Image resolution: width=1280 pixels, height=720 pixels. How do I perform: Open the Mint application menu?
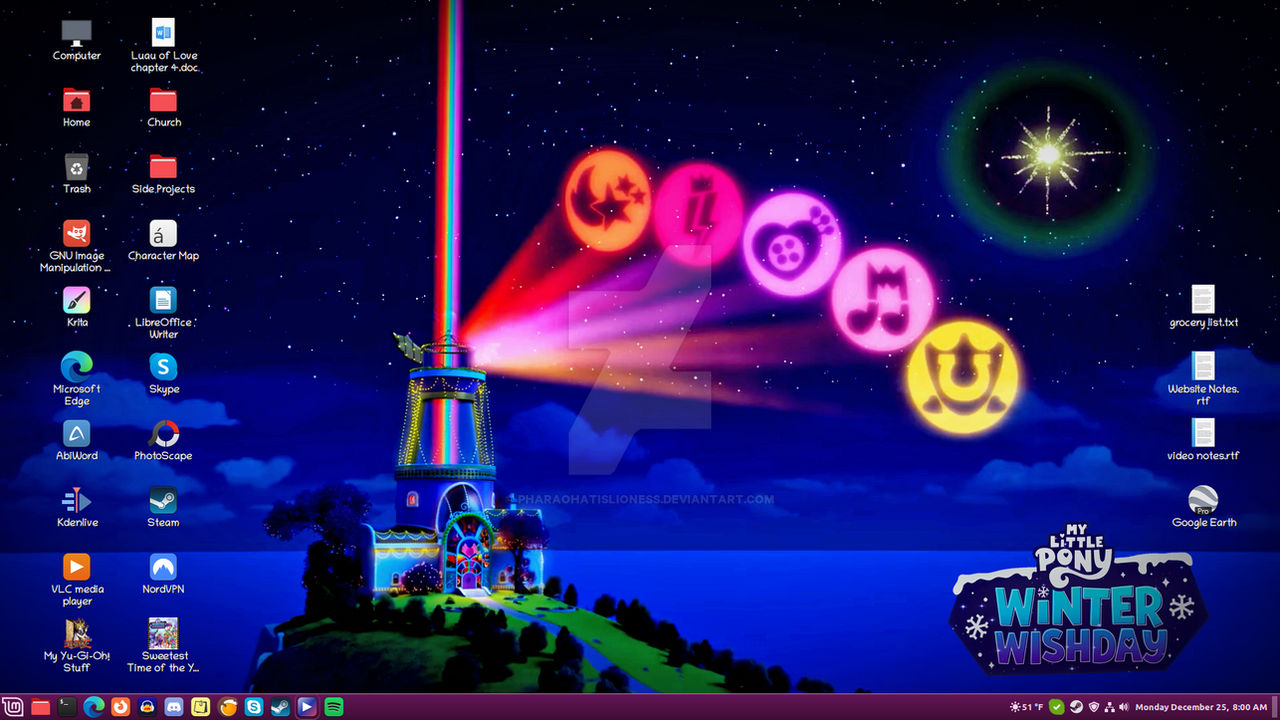tap(13, 707)
